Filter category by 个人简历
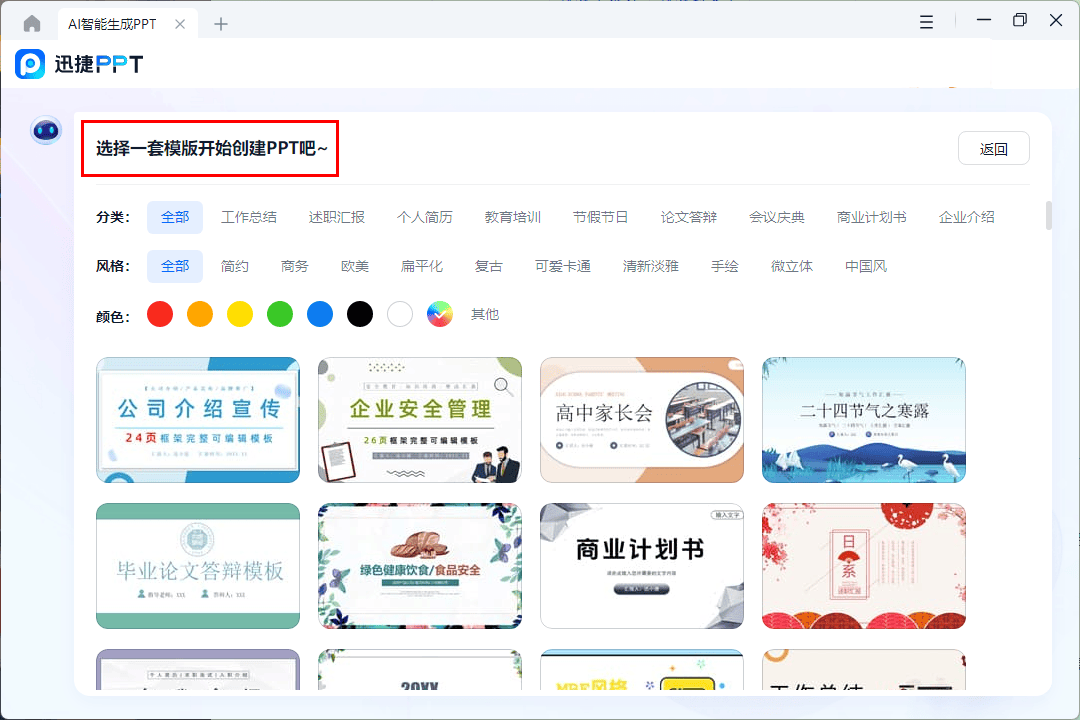The height and width of the screenshot is (720, 1080). point(424,218)
